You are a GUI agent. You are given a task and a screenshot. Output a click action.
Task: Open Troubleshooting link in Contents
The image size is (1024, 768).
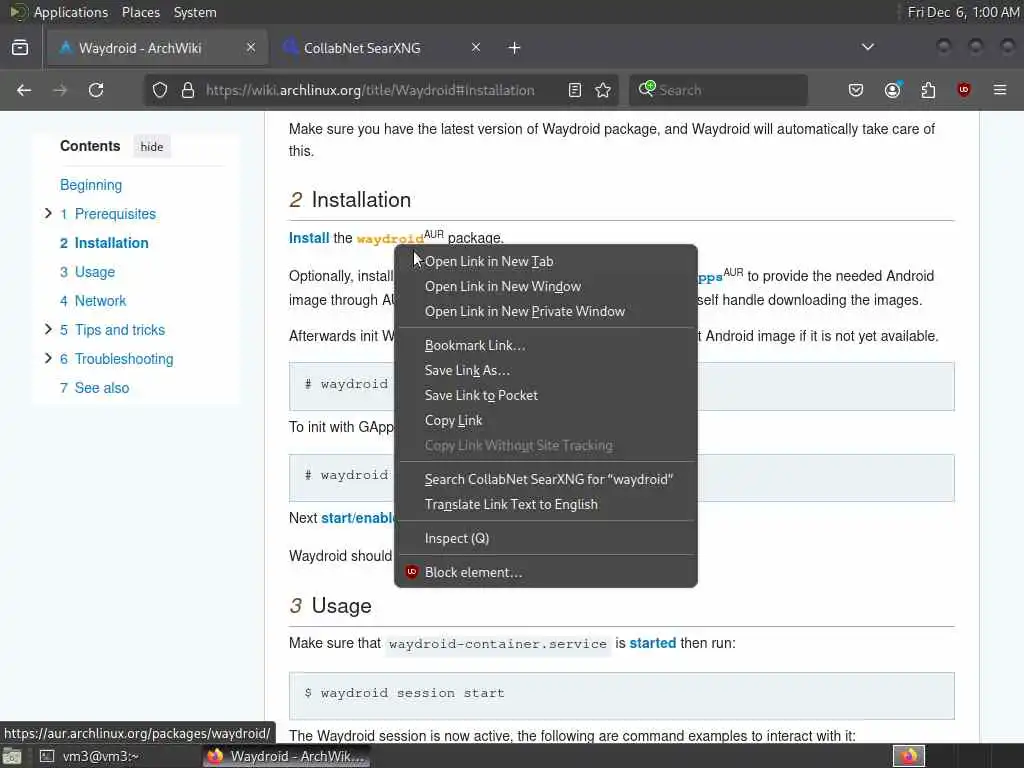(117, 359)
